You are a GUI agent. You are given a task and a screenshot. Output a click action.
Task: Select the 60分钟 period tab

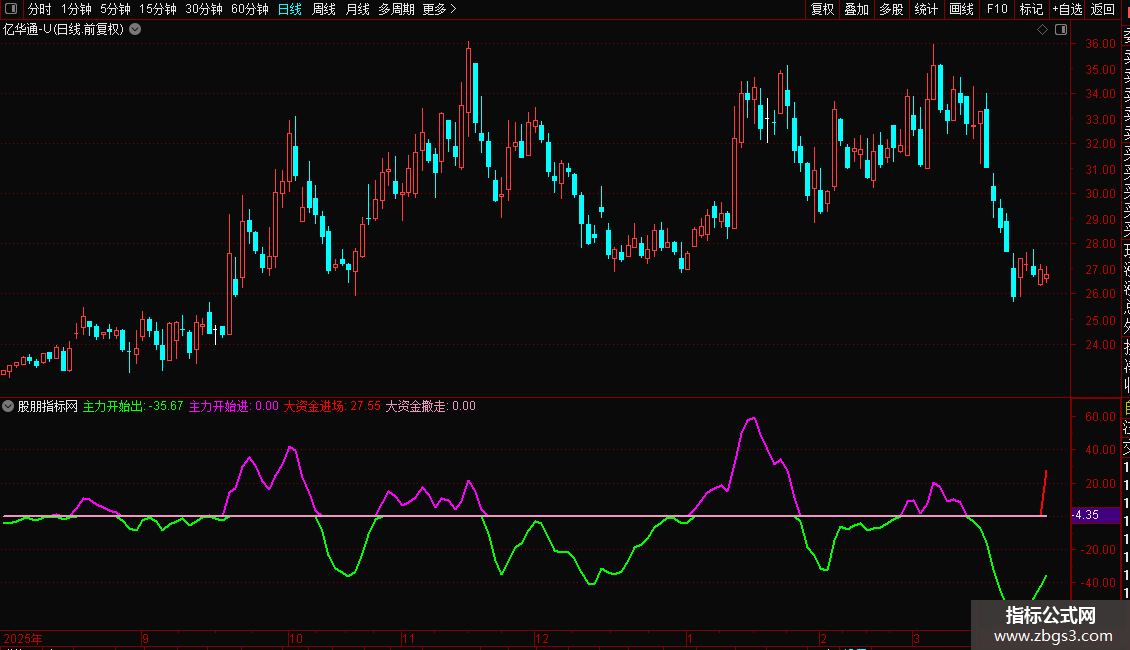250,9
